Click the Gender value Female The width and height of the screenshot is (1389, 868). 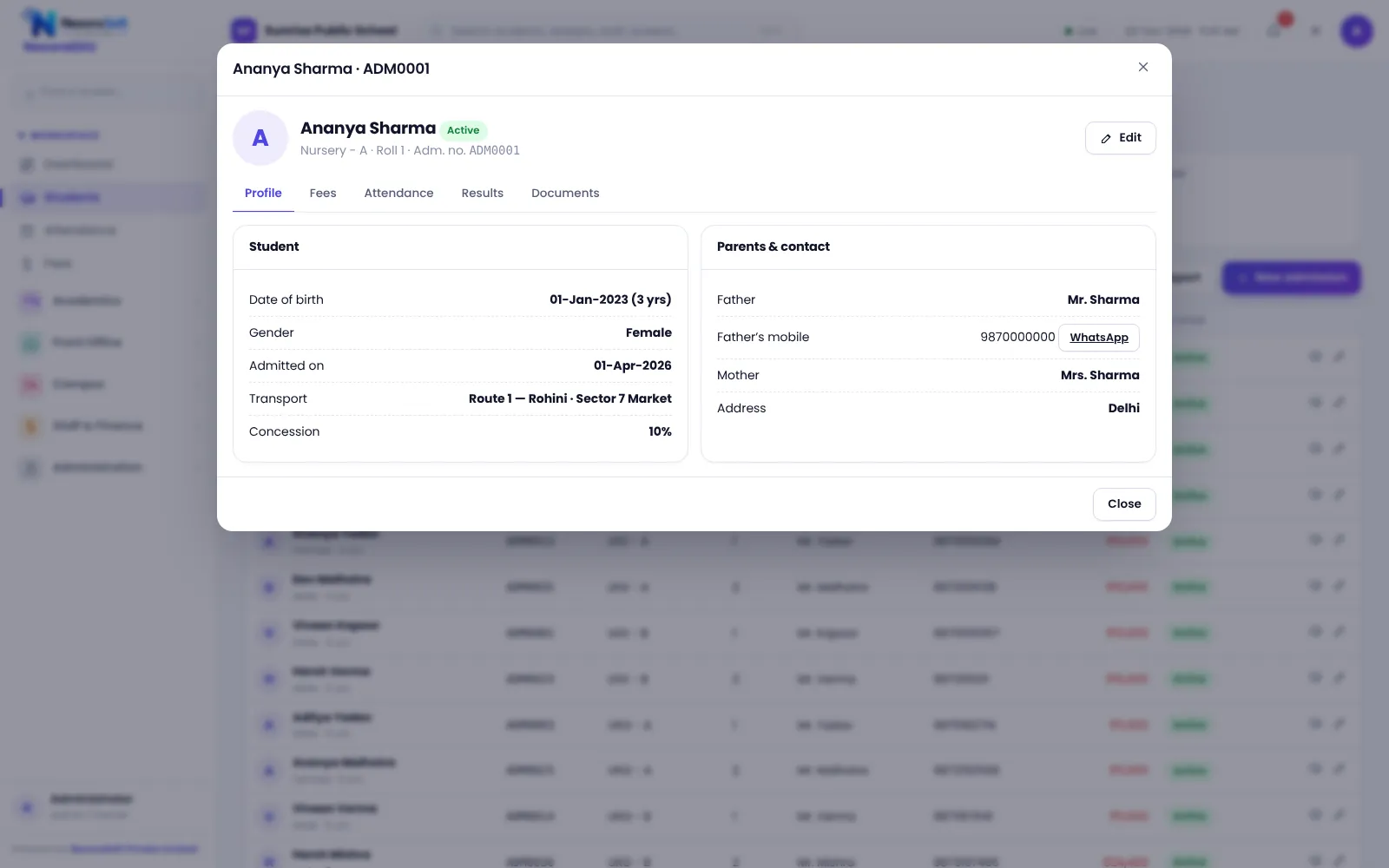pyautogui.click(x=648, y=332)
